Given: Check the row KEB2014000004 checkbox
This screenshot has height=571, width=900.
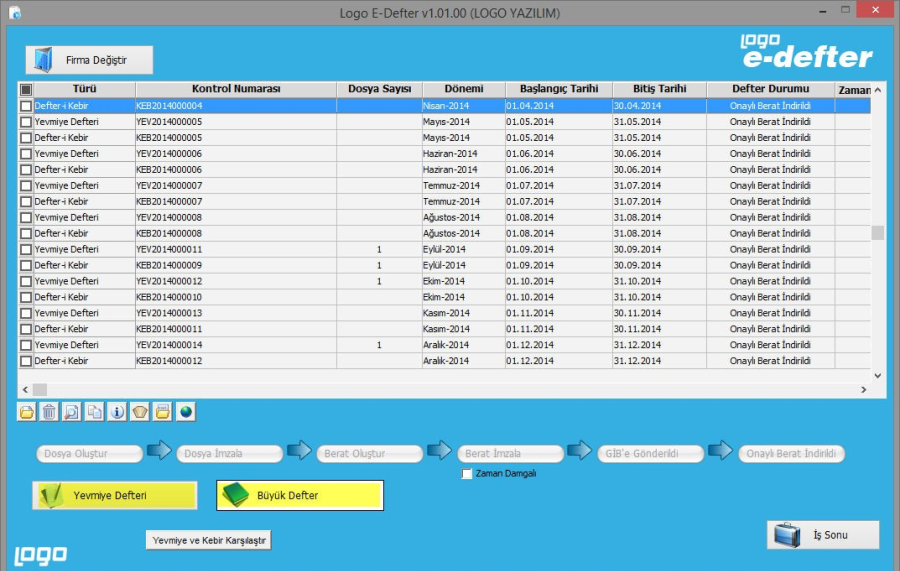Looking at the screenshot, I should (x=26, y=106).
